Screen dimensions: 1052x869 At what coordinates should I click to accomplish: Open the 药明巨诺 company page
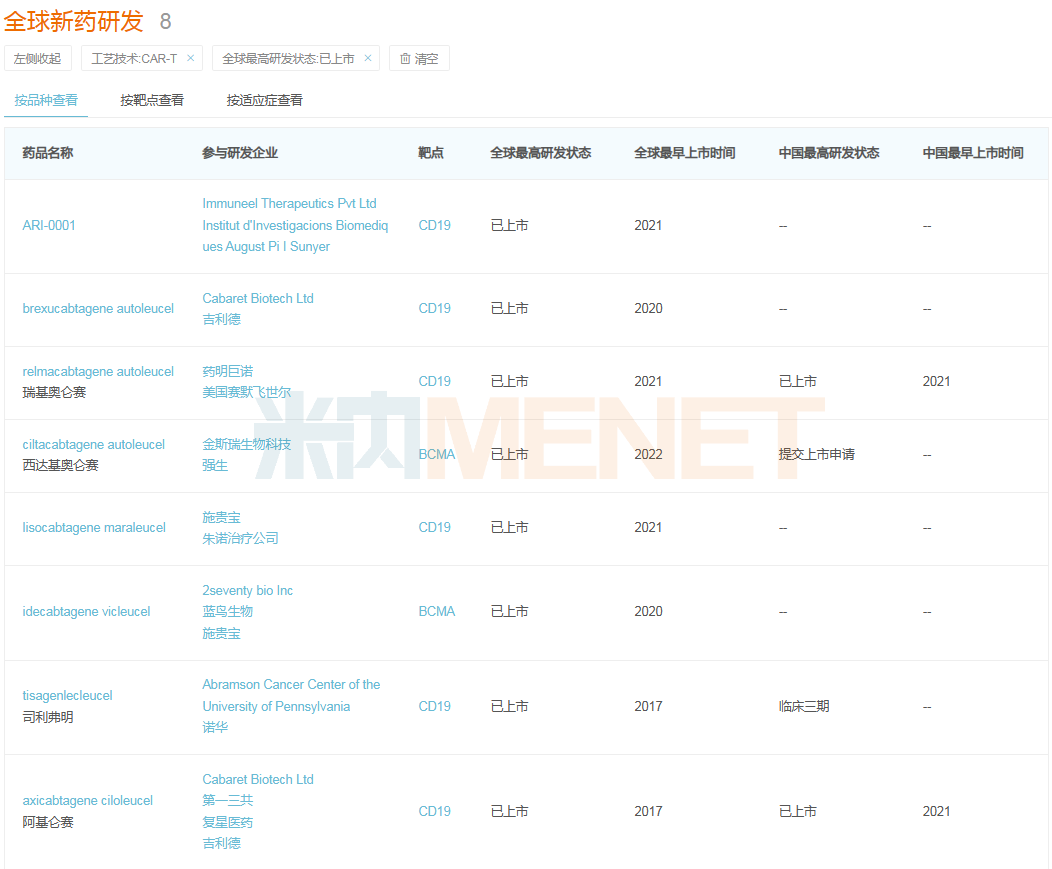(x=226, y=370)
